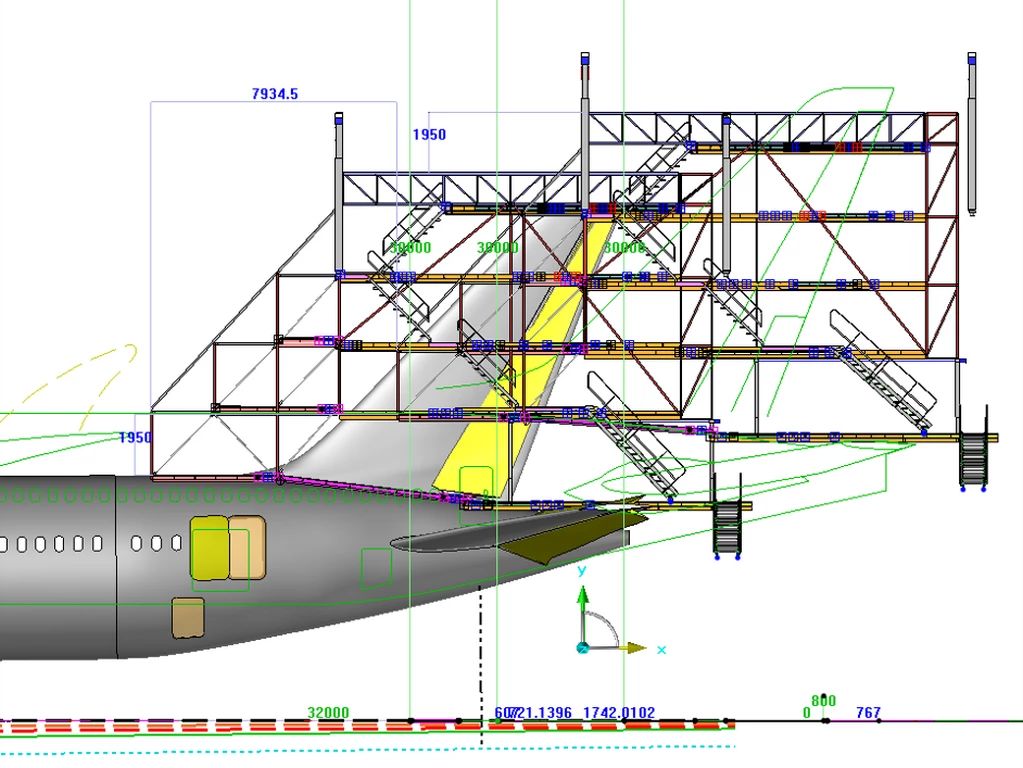Screen dimensions: 1023x768
Task: Select the yellow aircraft passenger door
Action: [209, 547]
